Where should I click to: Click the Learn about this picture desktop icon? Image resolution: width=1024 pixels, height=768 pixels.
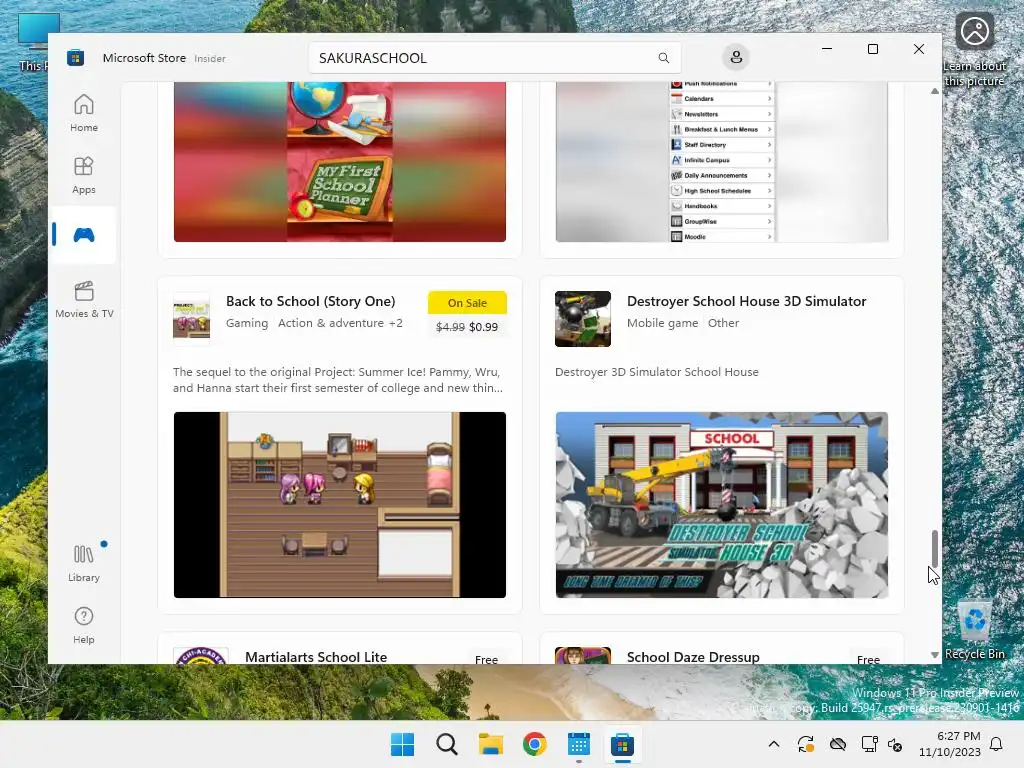coord(974,50)
